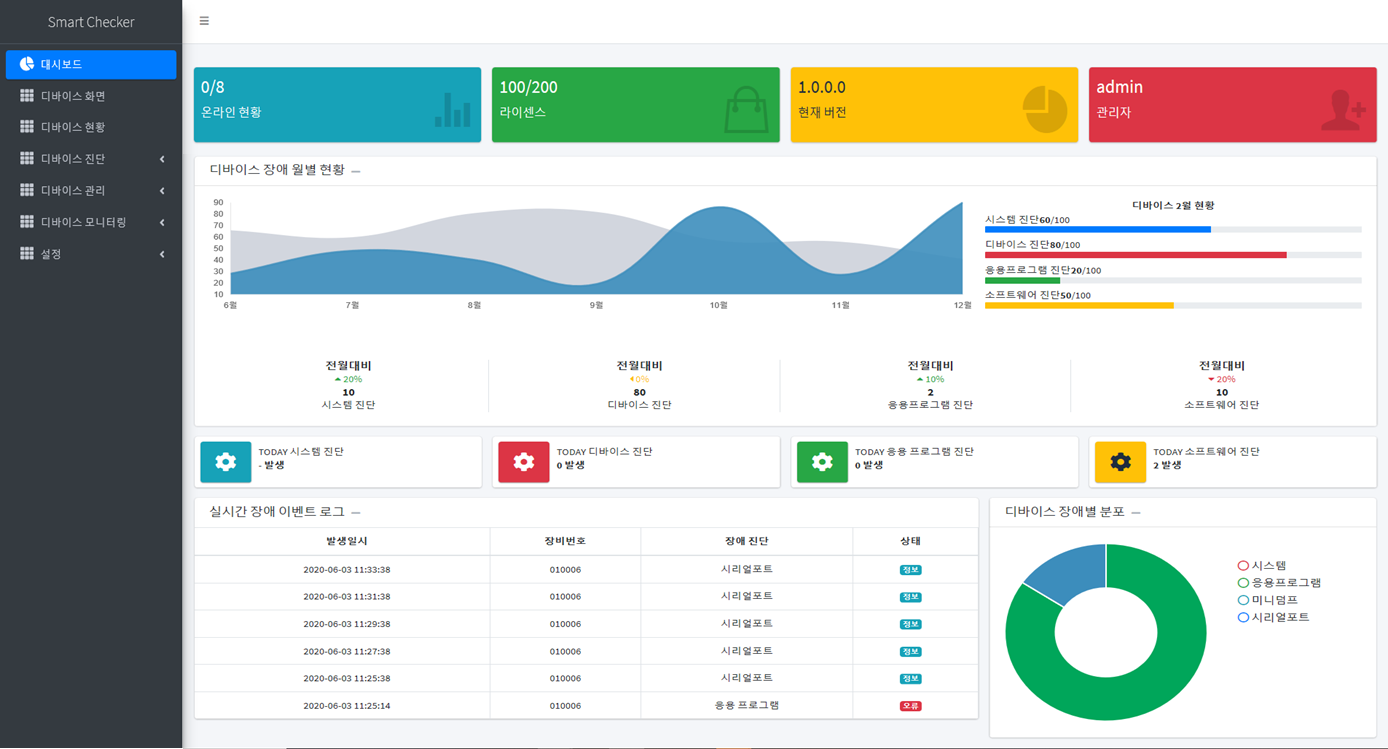This screenshot has width=1388, height=749.
Task: Click the 상태 column header
Action: pos(910,541)
